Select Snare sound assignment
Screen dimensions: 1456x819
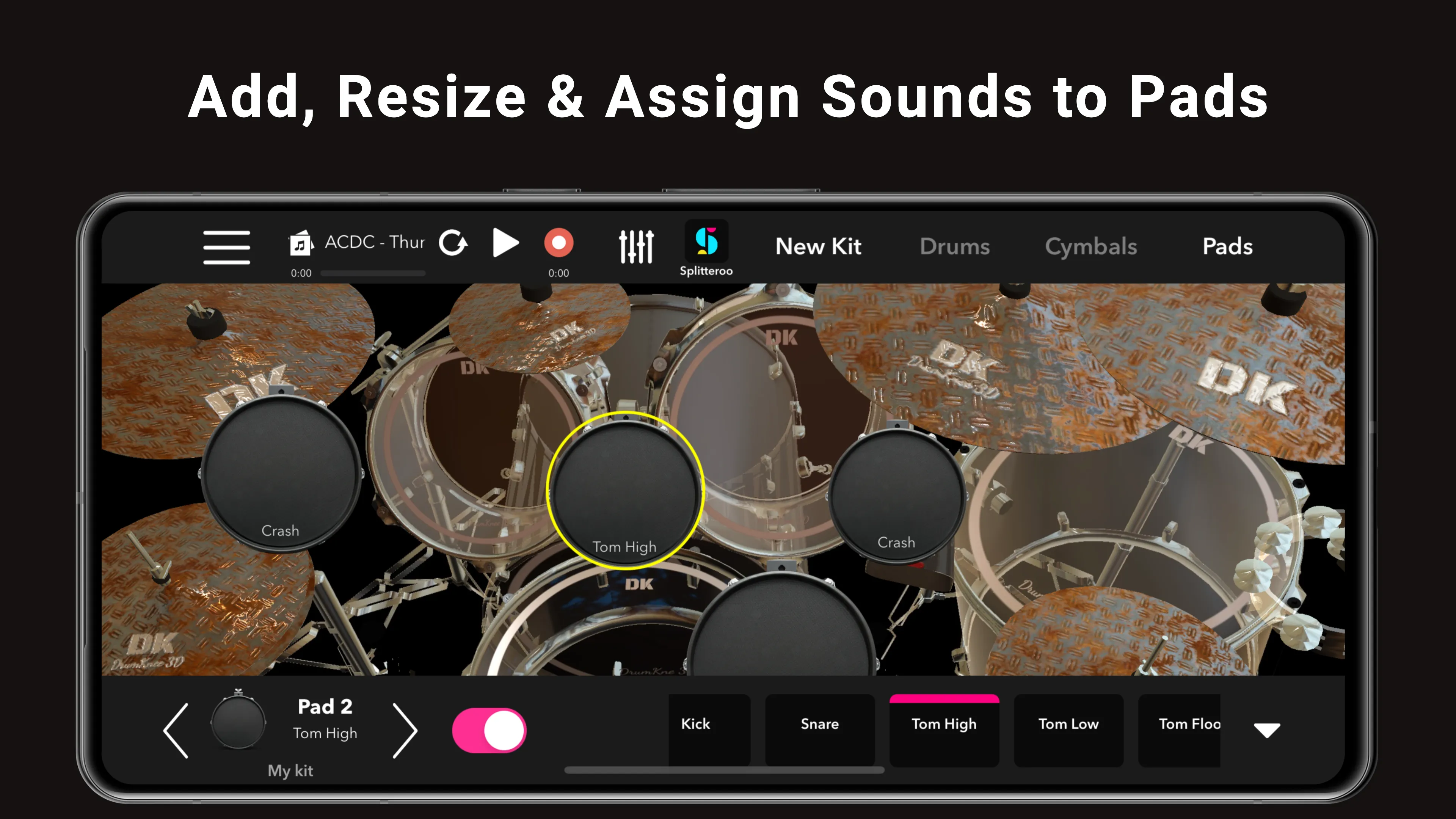click(820, 723)
